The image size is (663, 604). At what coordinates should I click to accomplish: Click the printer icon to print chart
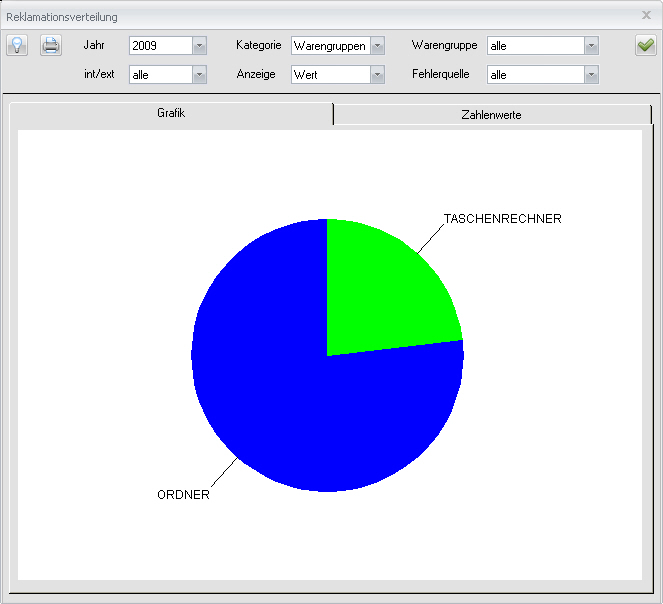coord(51,45)
